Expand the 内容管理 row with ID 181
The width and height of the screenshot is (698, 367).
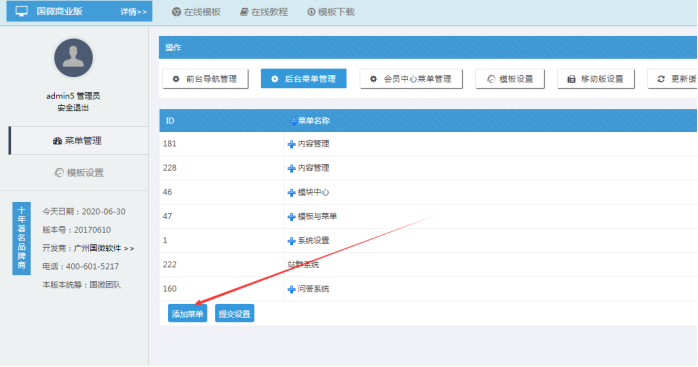click(292, 144)
